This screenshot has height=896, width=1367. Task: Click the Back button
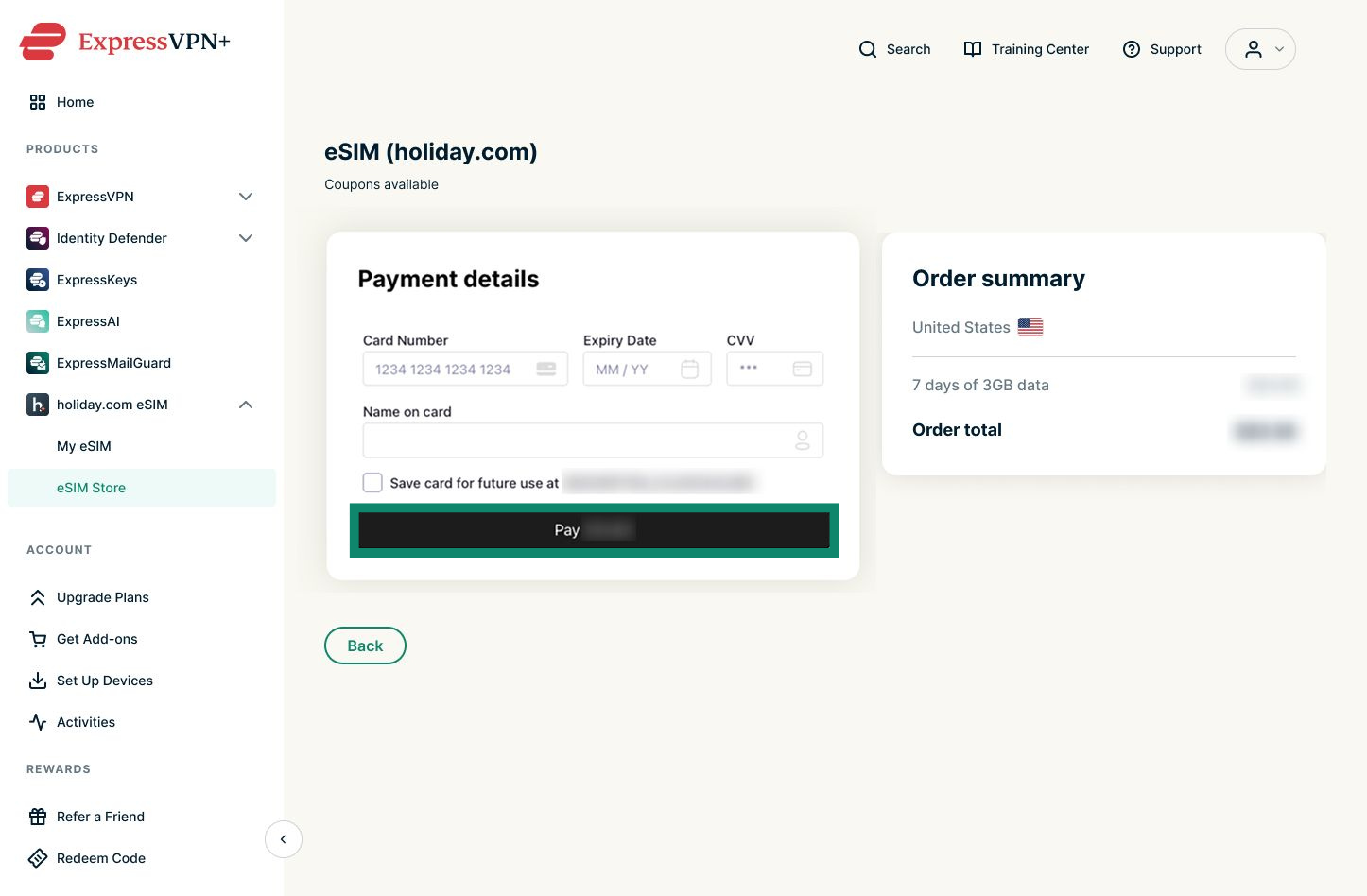pos(365,646)
